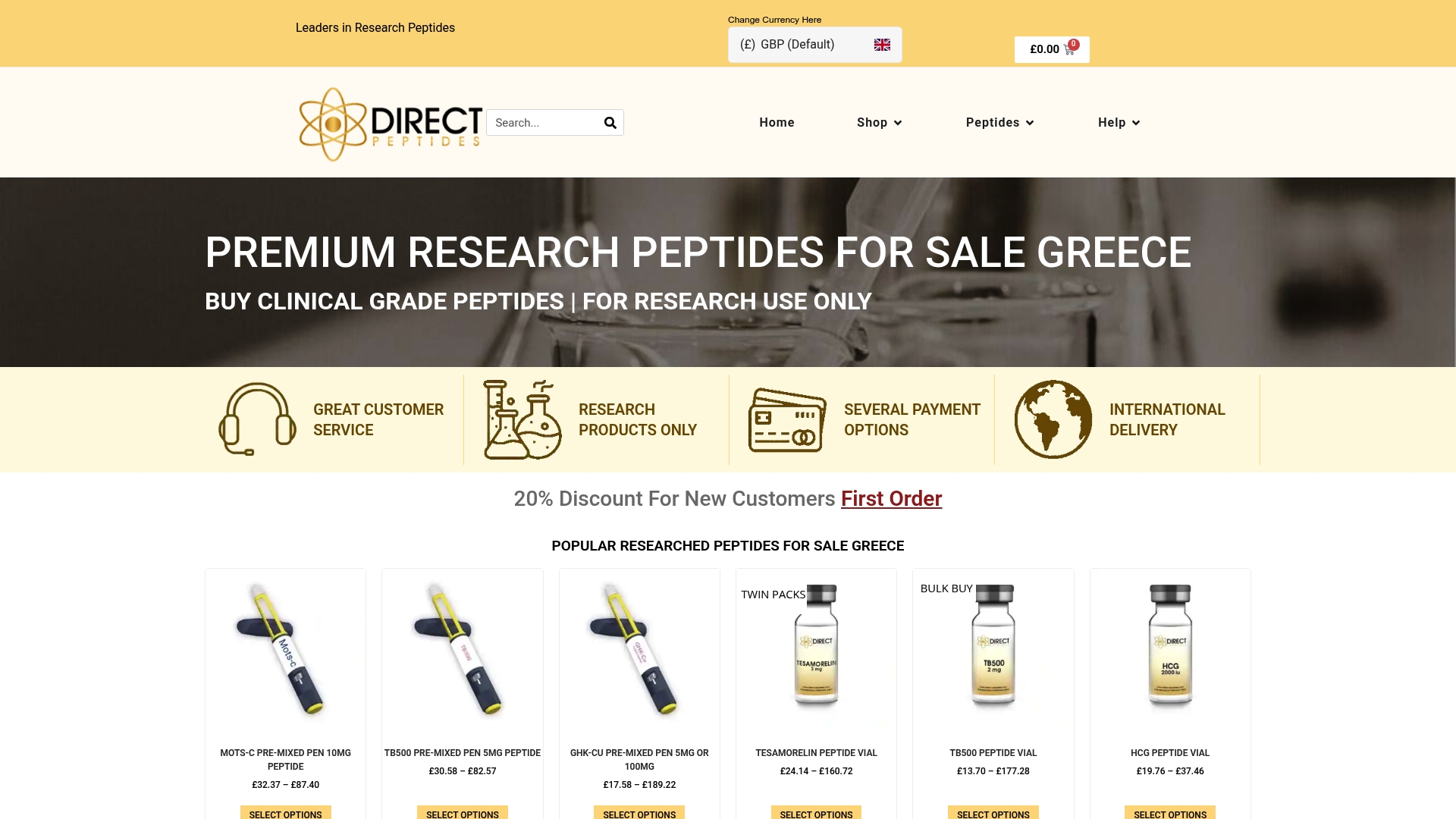Open TB500 Peptide Vial title link
The width and height of the screenshot is (1456, 819).
pyautogui.click(x=993, y=753)
